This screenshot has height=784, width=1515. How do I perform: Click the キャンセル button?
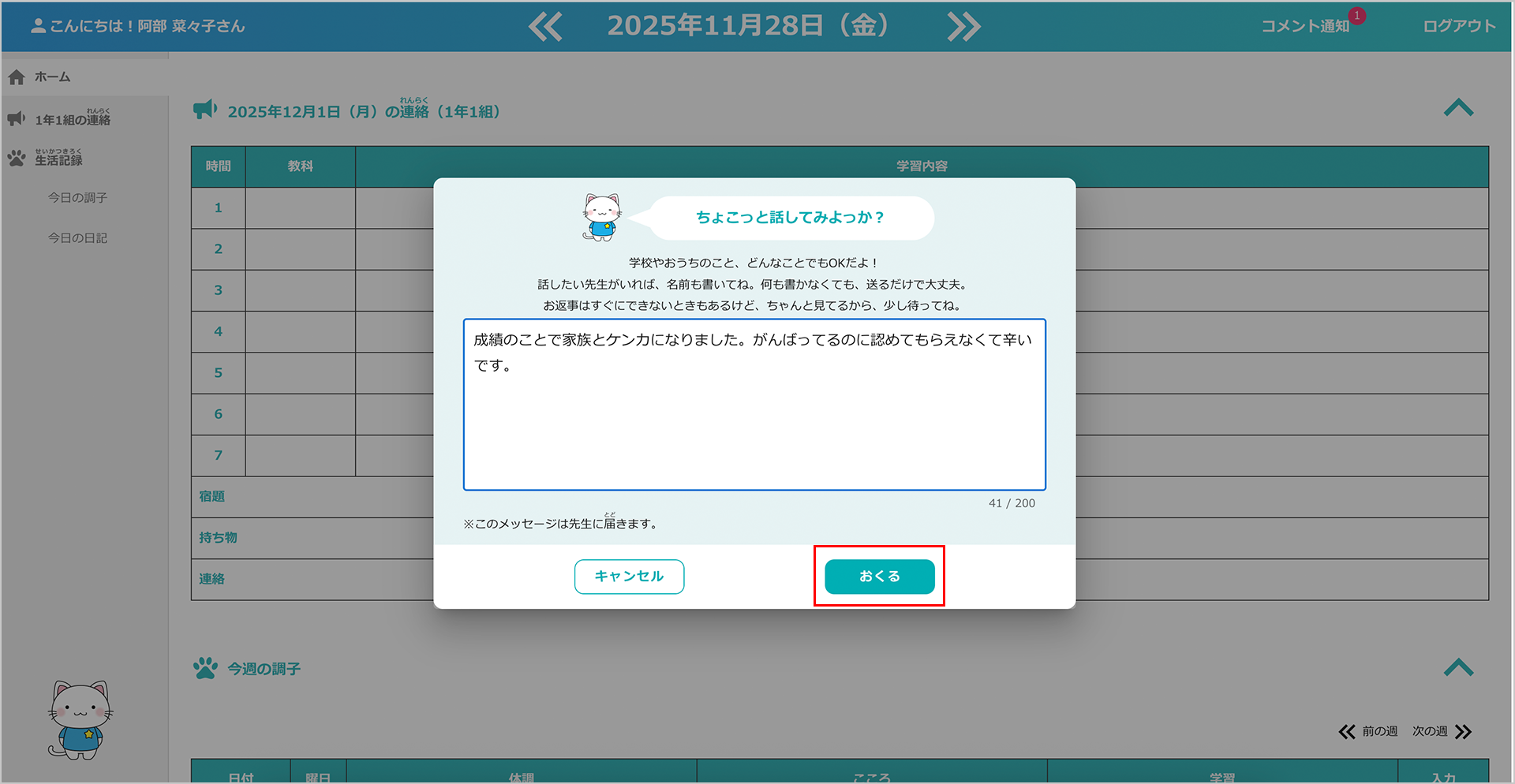[629, 577]
